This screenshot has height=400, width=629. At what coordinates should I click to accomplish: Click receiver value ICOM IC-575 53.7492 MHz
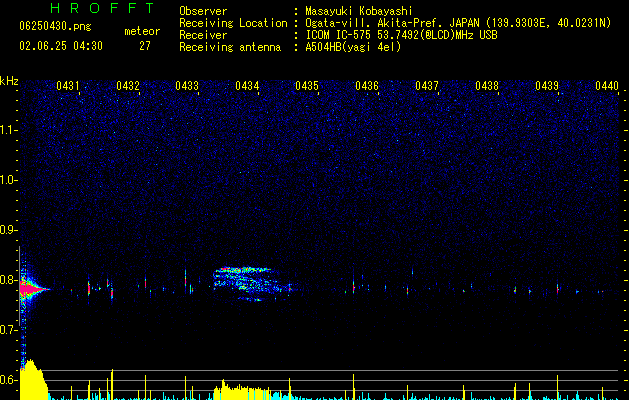401,35
